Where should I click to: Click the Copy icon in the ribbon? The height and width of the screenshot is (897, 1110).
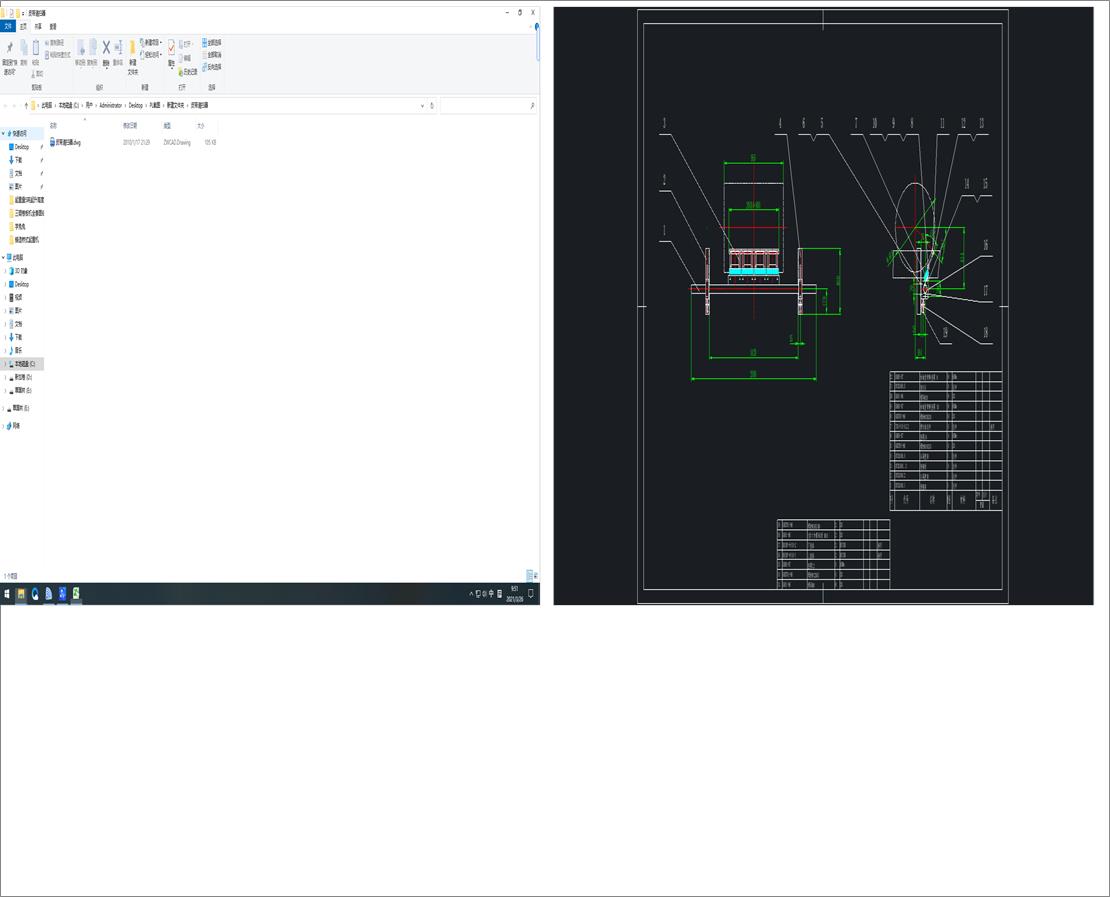pyautogui.click(x=23, y=48)
